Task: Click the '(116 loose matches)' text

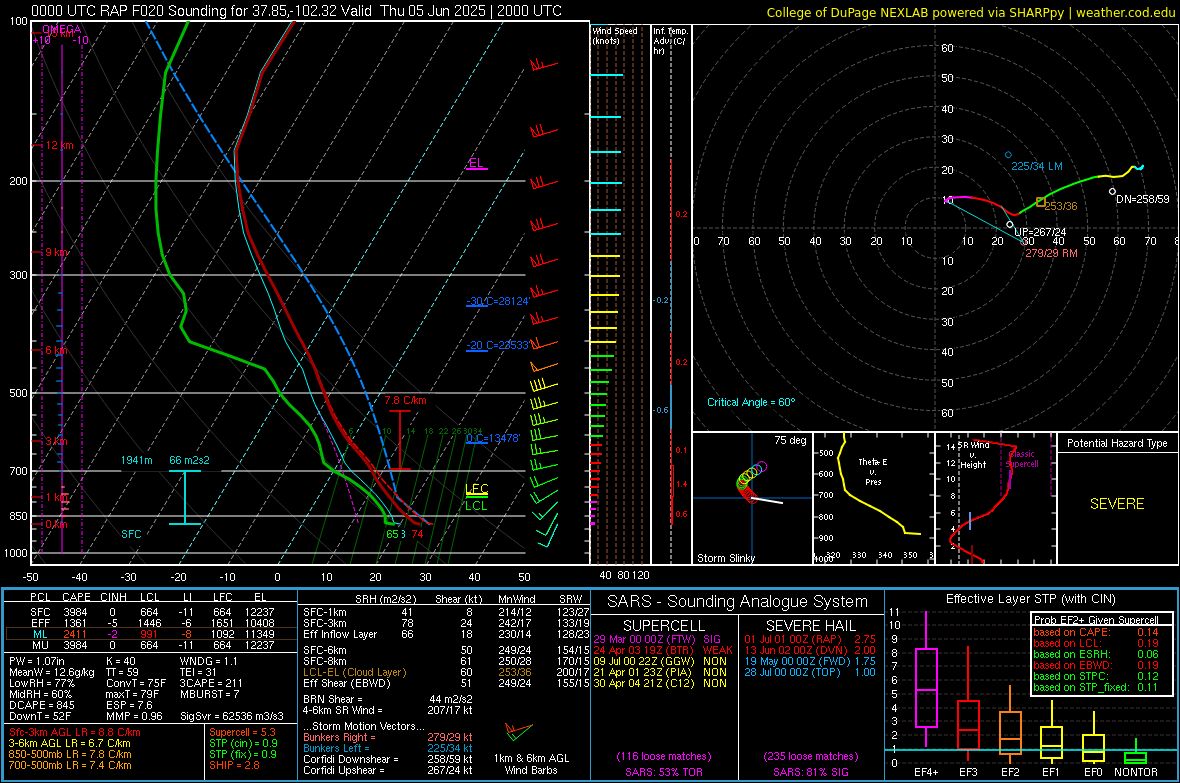Action: 664,756
